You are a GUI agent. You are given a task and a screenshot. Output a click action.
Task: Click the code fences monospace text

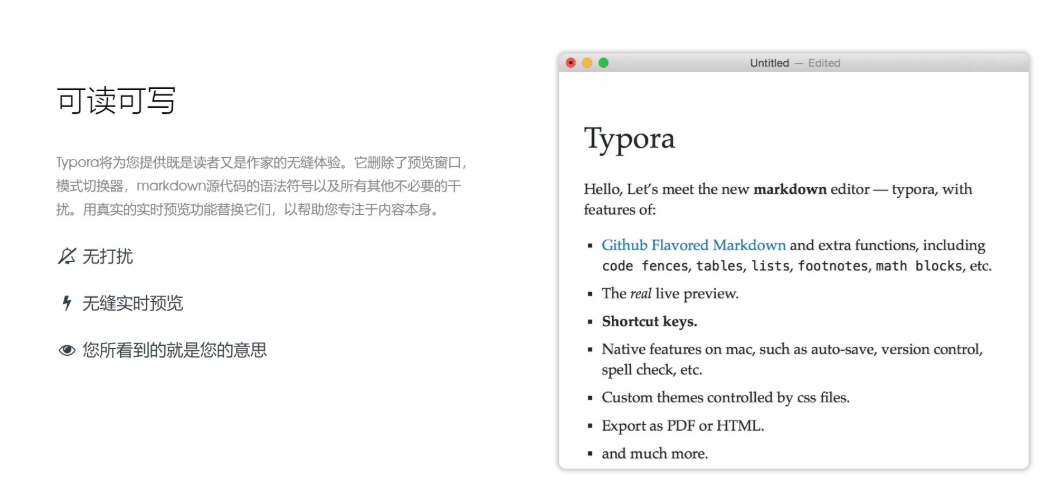645,266
